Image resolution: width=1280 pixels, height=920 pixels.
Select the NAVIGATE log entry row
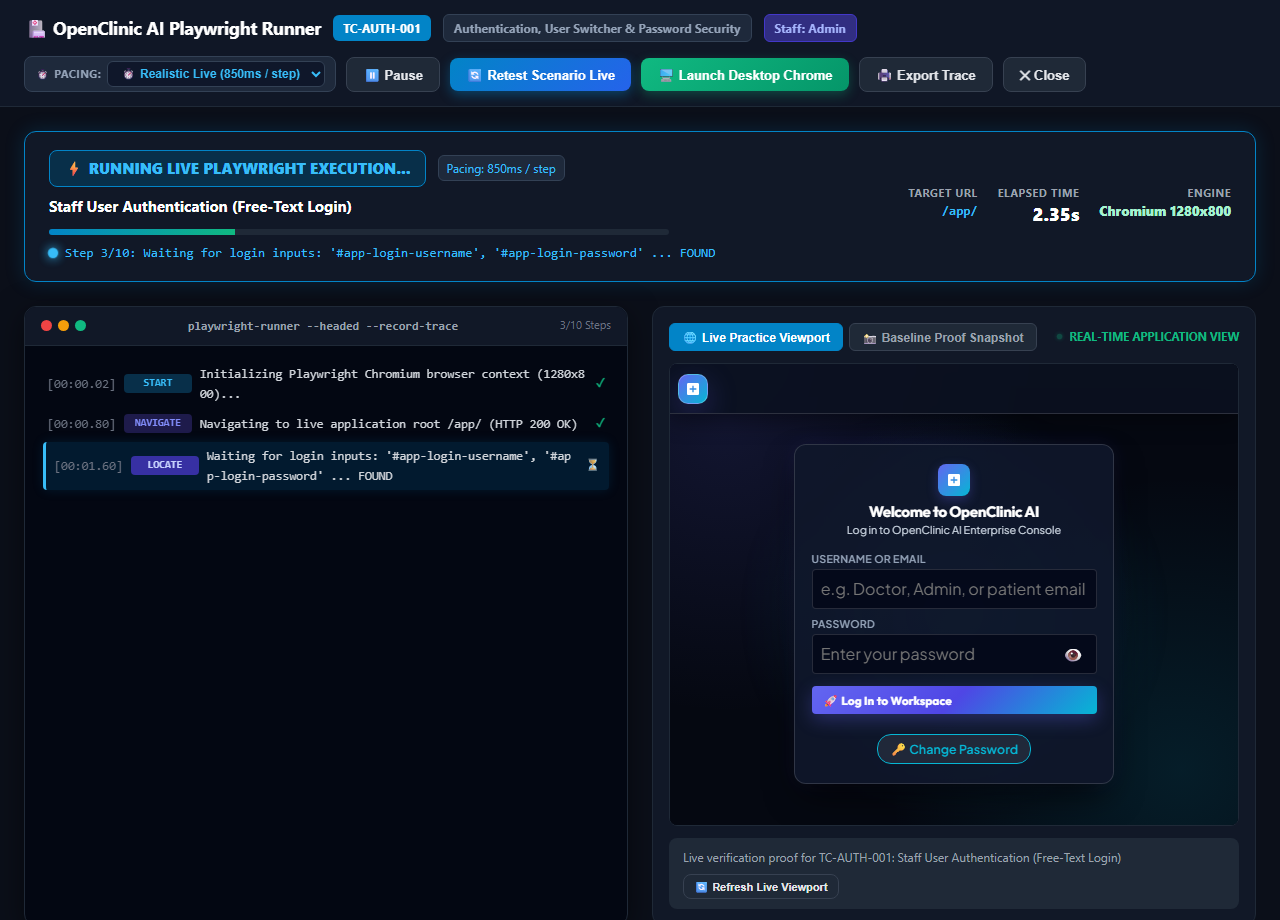[x=326, y=424]
